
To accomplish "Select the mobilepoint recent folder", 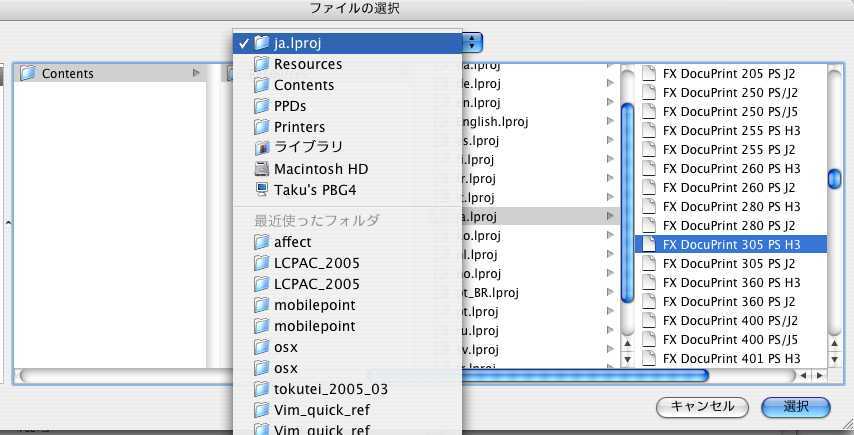I will (x=314, y=305).
